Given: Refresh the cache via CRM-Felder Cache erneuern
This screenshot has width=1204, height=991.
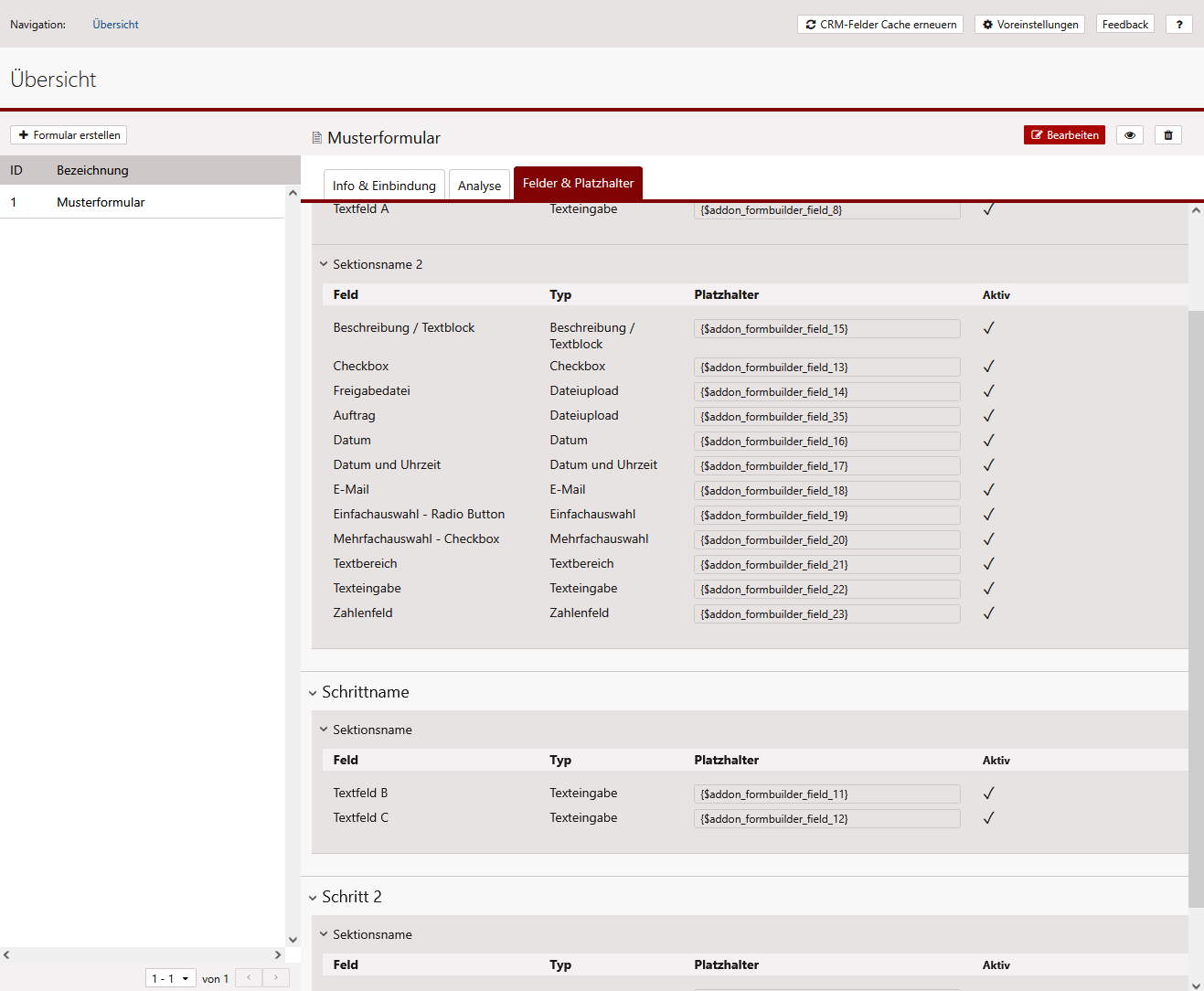Looking at the screenshot, I should click(x=880, y=25).
